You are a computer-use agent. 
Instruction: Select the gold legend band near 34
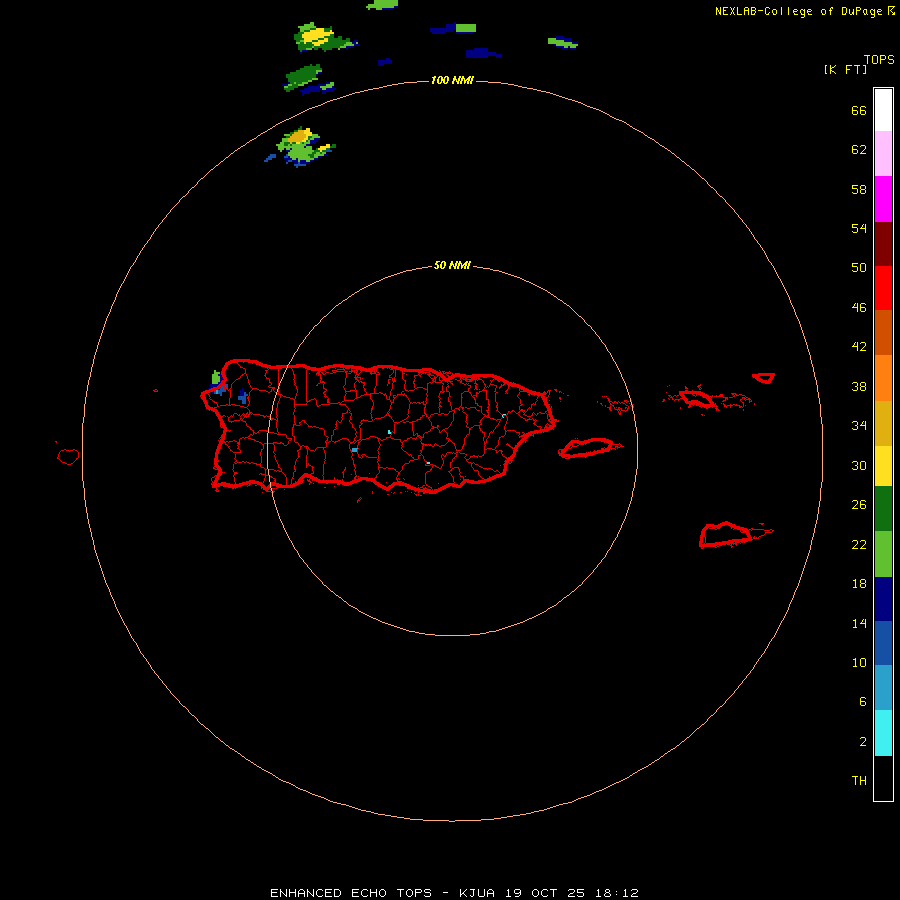coord(883,423)
